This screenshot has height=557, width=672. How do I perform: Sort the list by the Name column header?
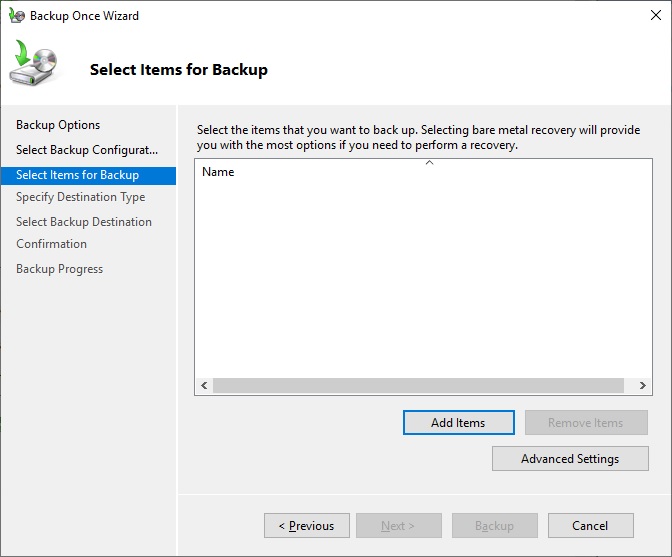(218, 172)
